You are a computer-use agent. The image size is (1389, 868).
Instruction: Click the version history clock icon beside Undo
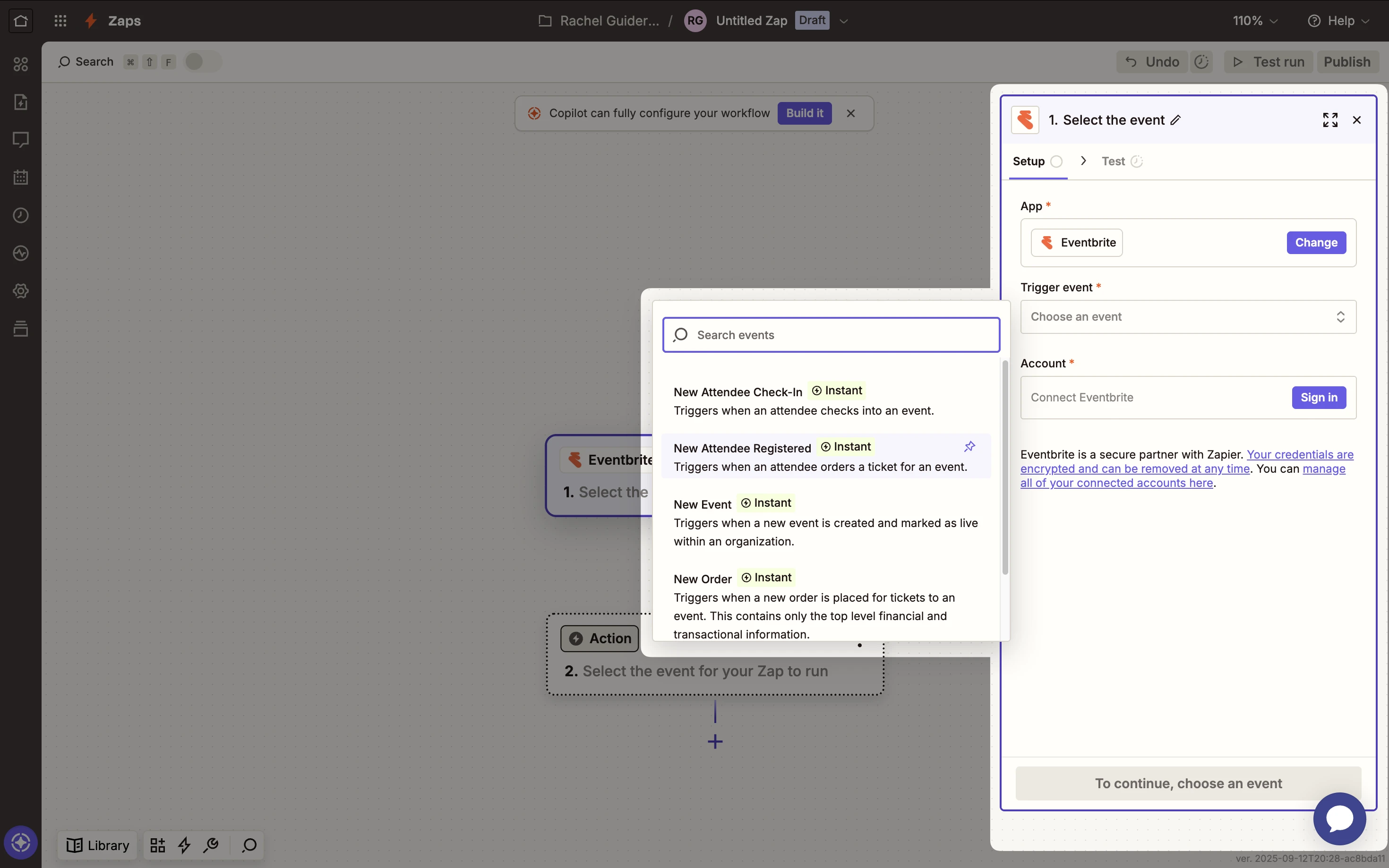click(1202, 62)
